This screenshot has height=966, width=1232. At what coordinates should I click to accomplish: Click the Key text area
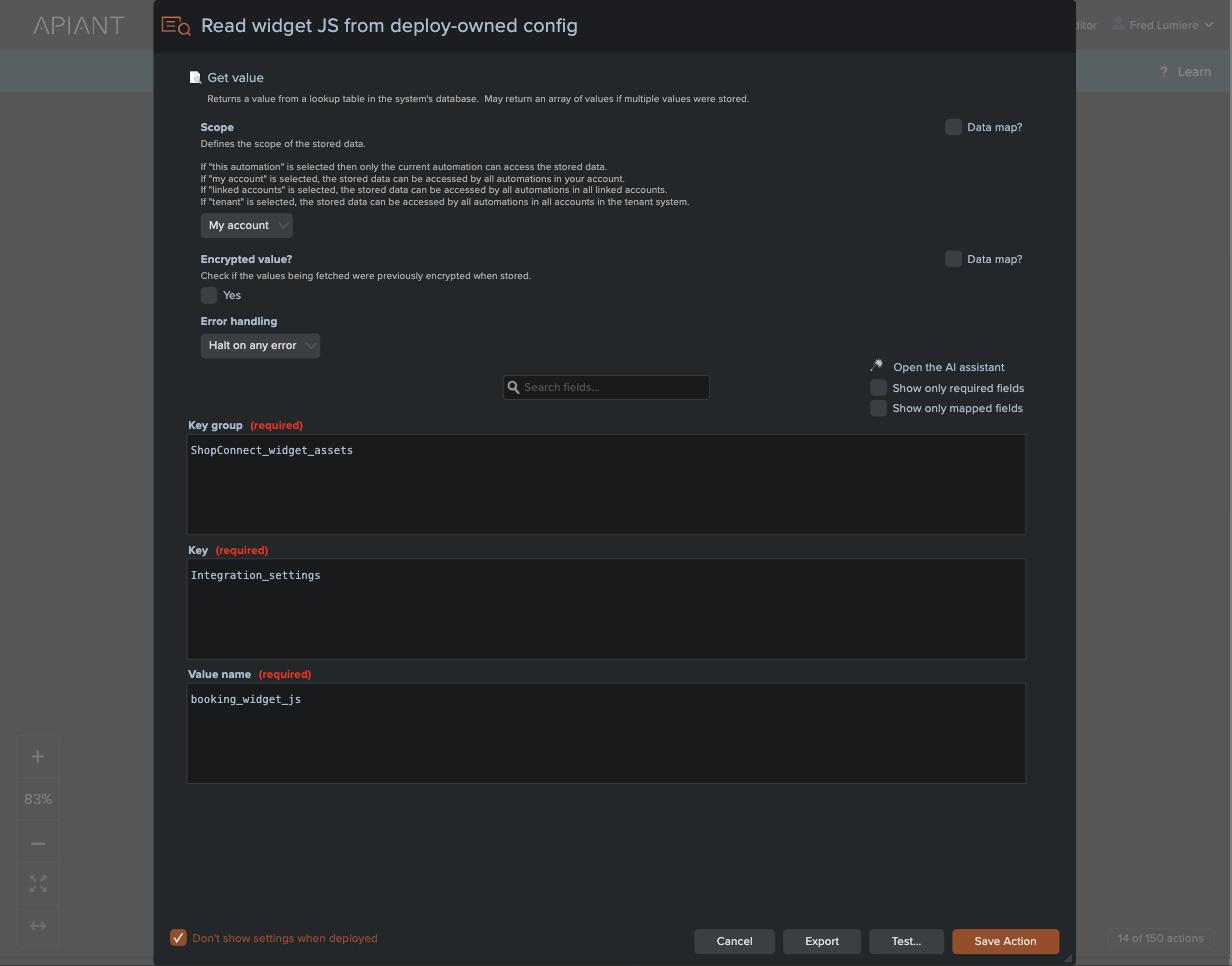coord(606,609)
